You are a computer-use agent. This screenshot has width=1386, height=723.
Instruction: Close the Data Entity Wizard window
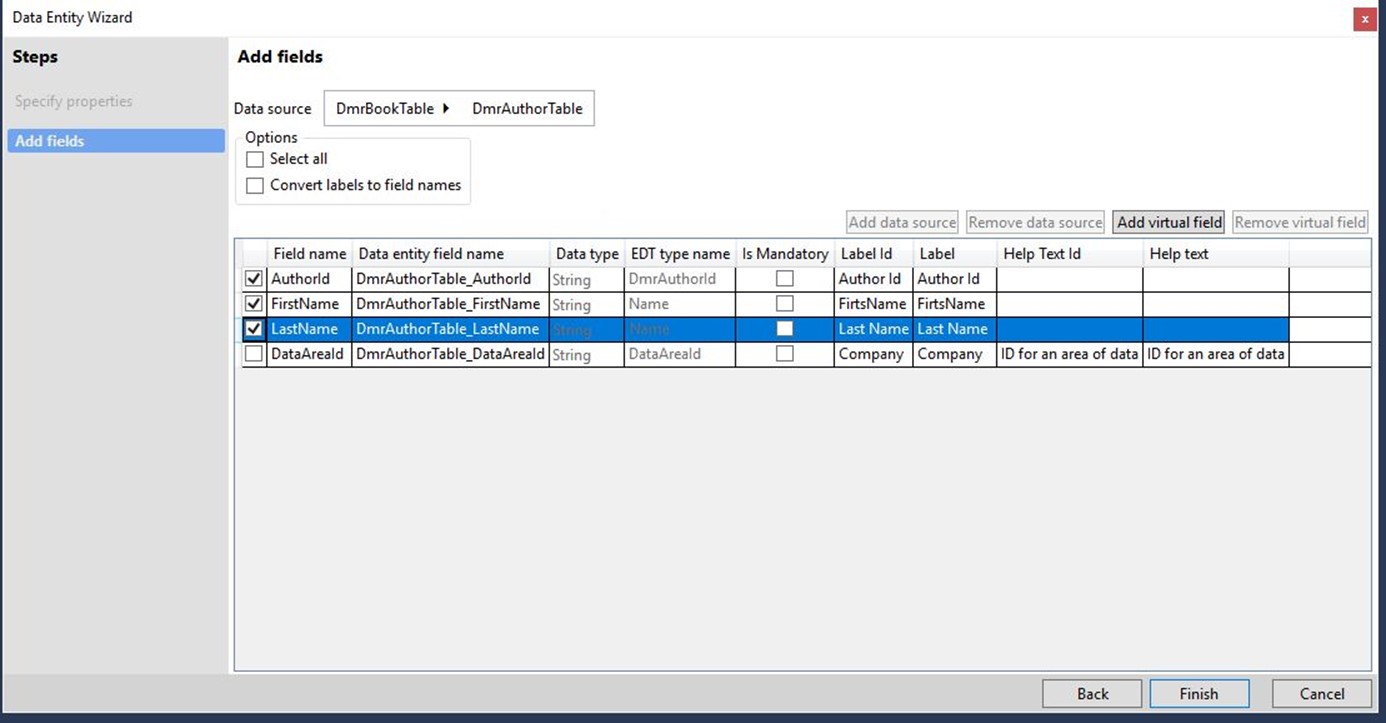pyautogui.click(x=1365, y=19)
